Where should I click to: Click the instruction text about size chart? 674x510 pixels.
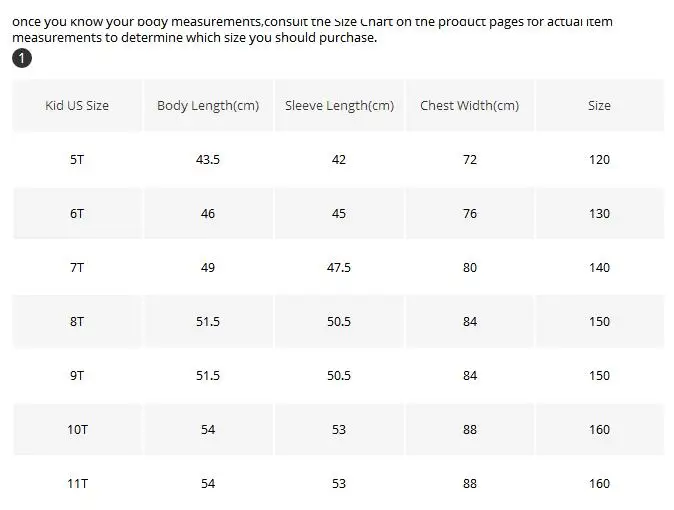pyautogui.click(x=312, y=30)
